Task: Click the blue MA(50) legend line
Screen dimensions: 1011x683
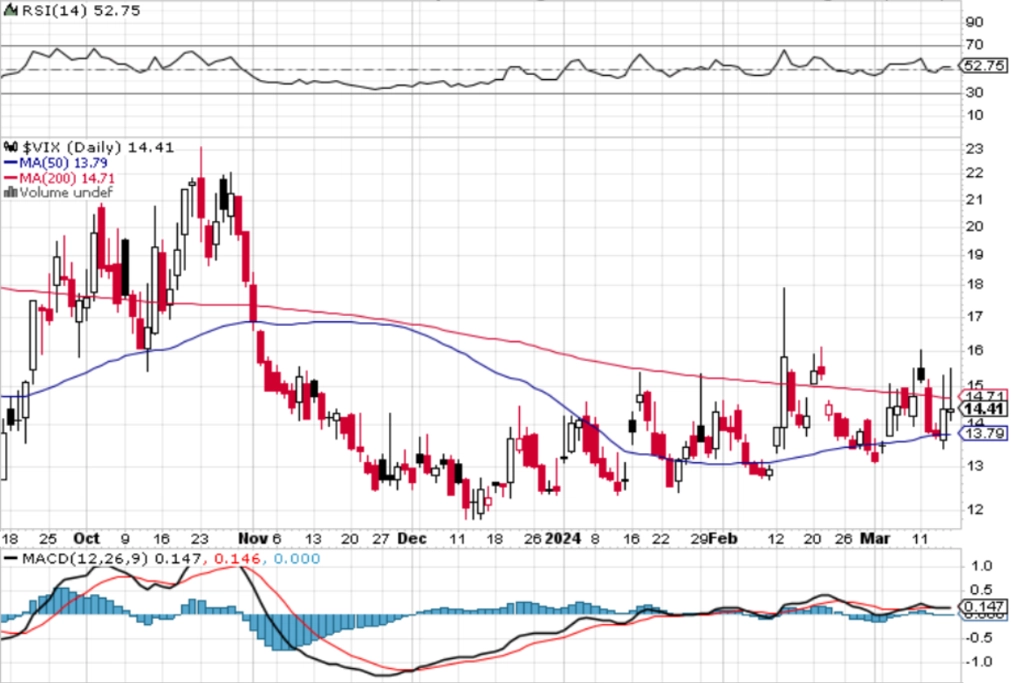Action: (10, 163)
